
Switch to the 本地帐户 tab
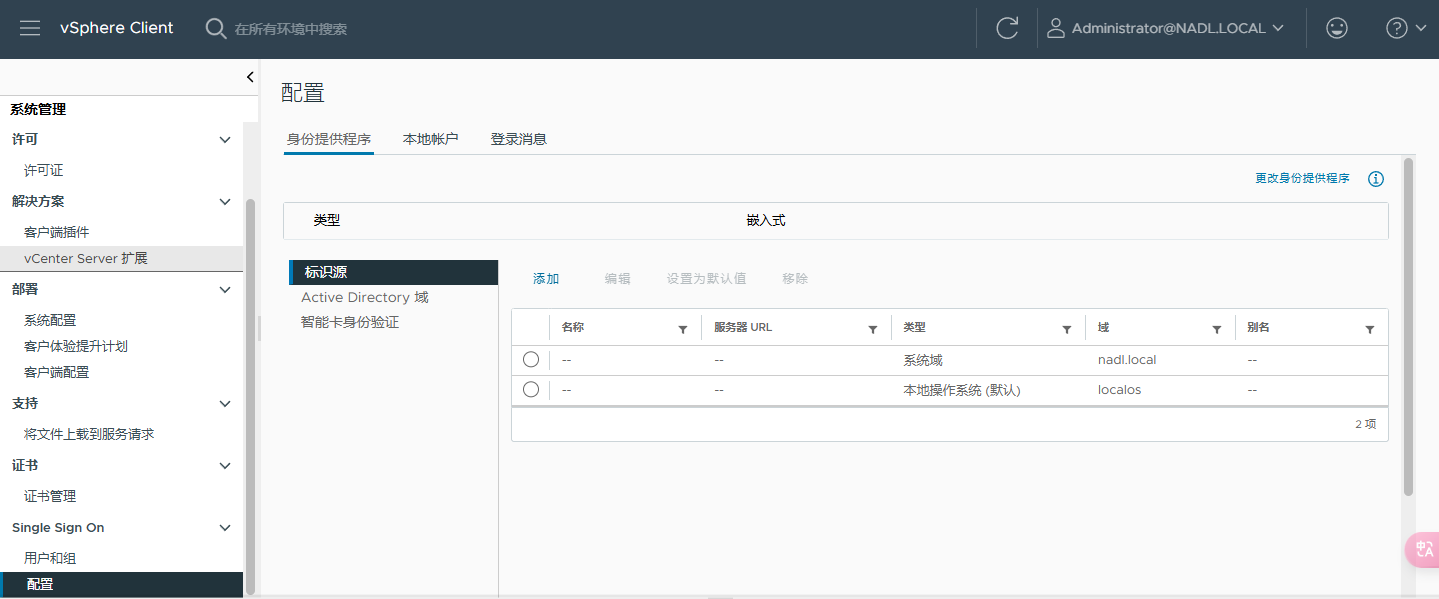pyautogui.click(x=431, y=139)
